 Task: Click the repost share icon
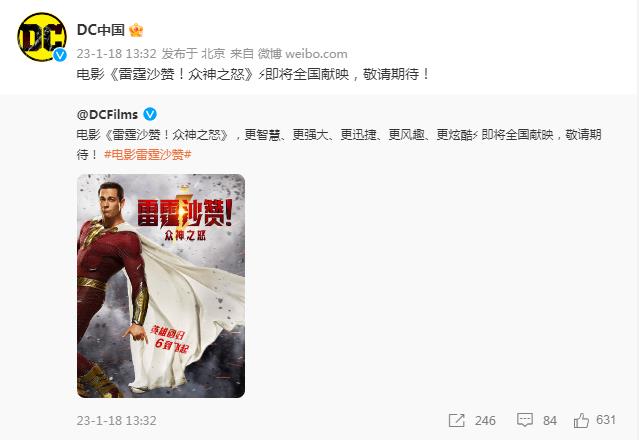pos(456,420)
